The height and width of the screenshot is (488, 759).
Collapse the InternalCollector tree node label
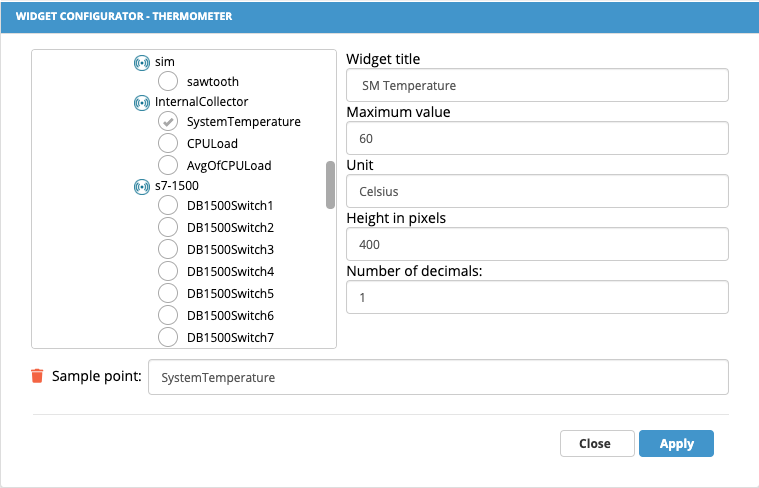[201, 102]
